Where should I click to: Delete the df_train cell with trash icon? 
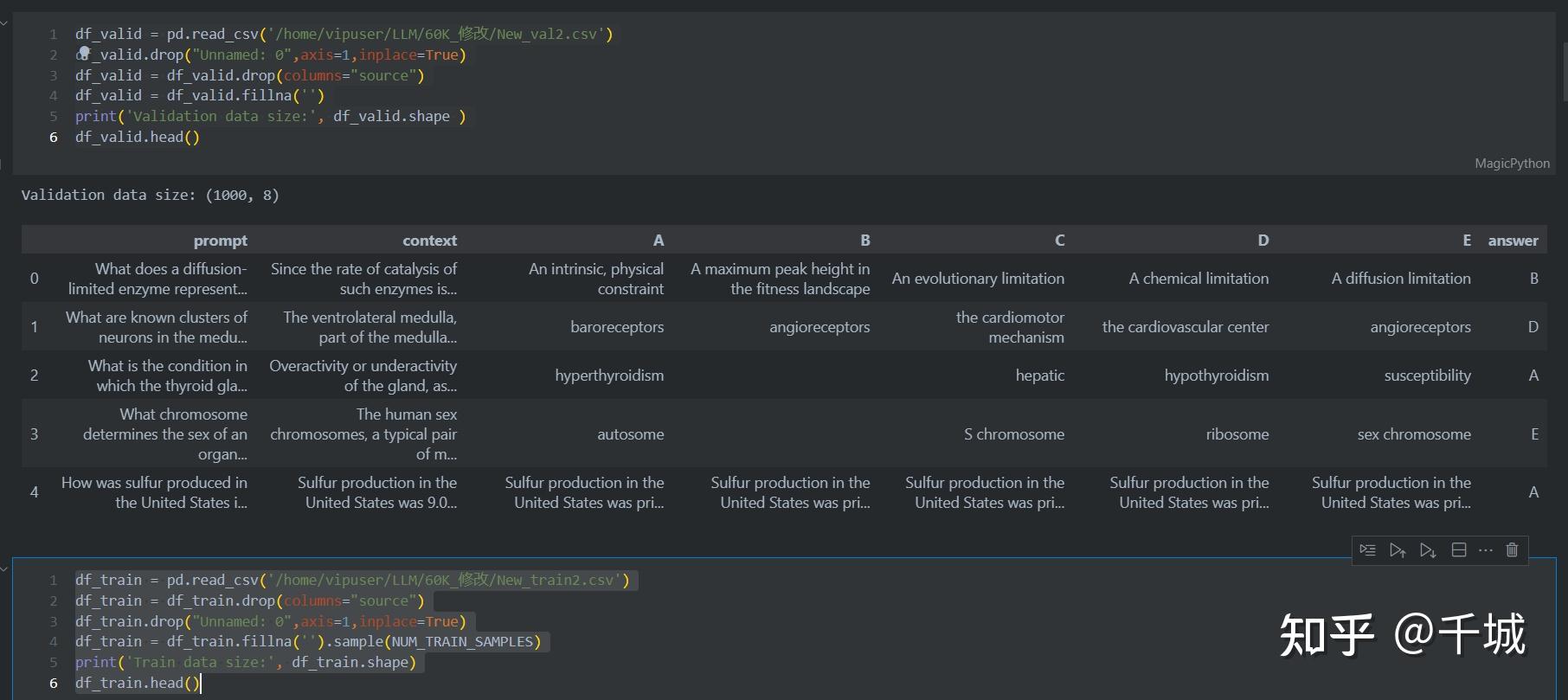pos(1512,550)
